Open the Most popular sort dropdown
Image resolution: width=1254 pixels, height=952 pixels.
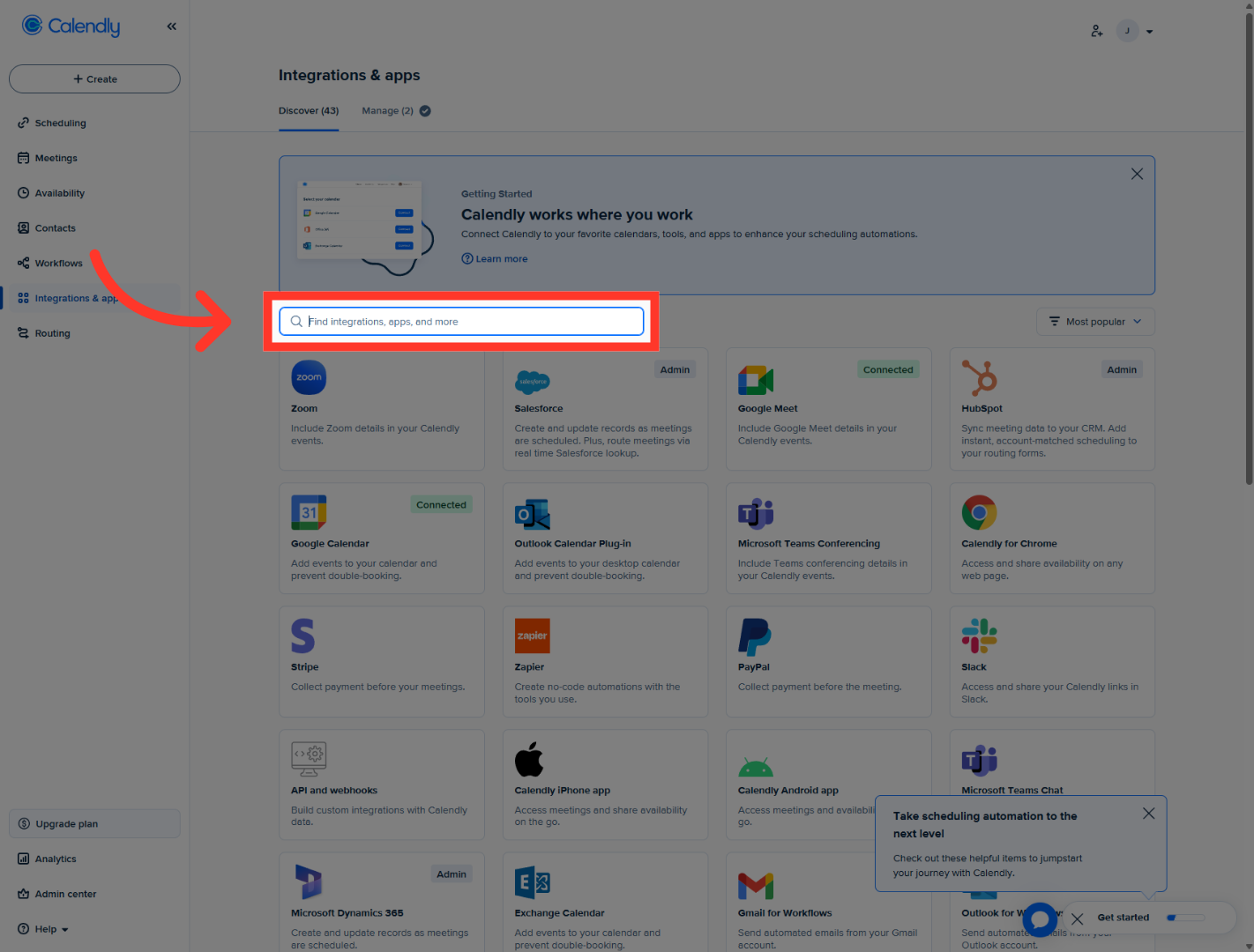click(1095, 322)
